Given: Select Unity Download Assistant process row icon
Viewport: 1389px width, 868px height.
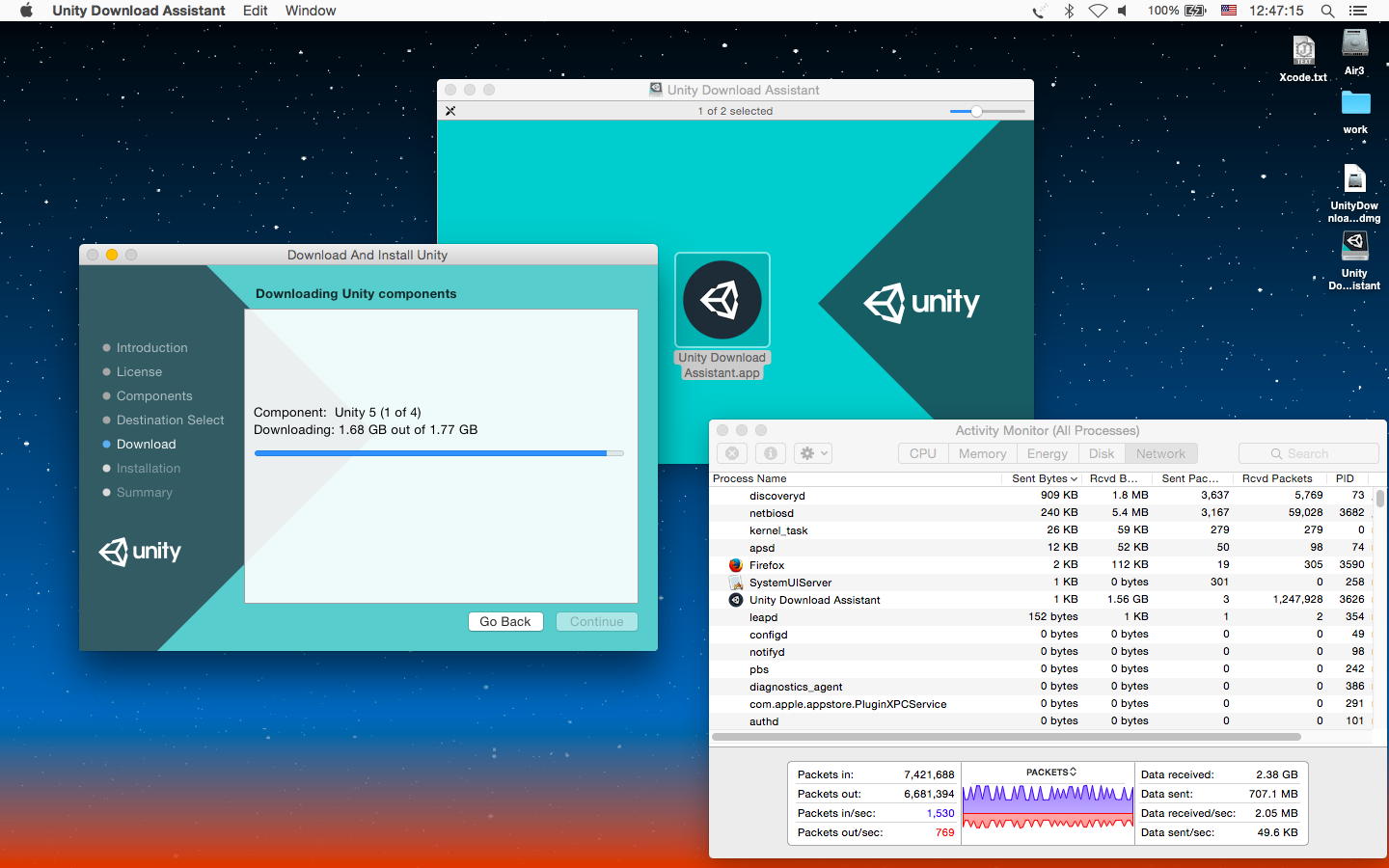Looking at the screenshot, I should coord(736,600).
